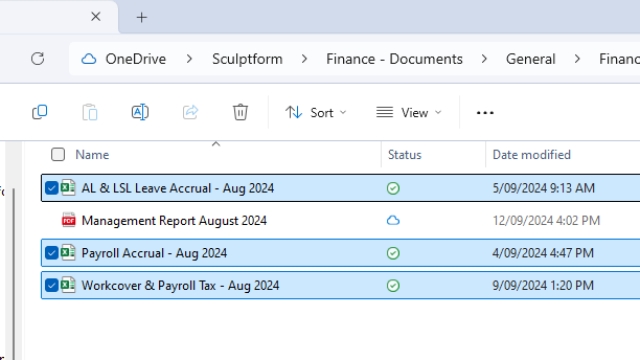Click the Excel icon of Workcover & Payroll Tax
This screenshot has width=640, height=360.
[68, 285]
